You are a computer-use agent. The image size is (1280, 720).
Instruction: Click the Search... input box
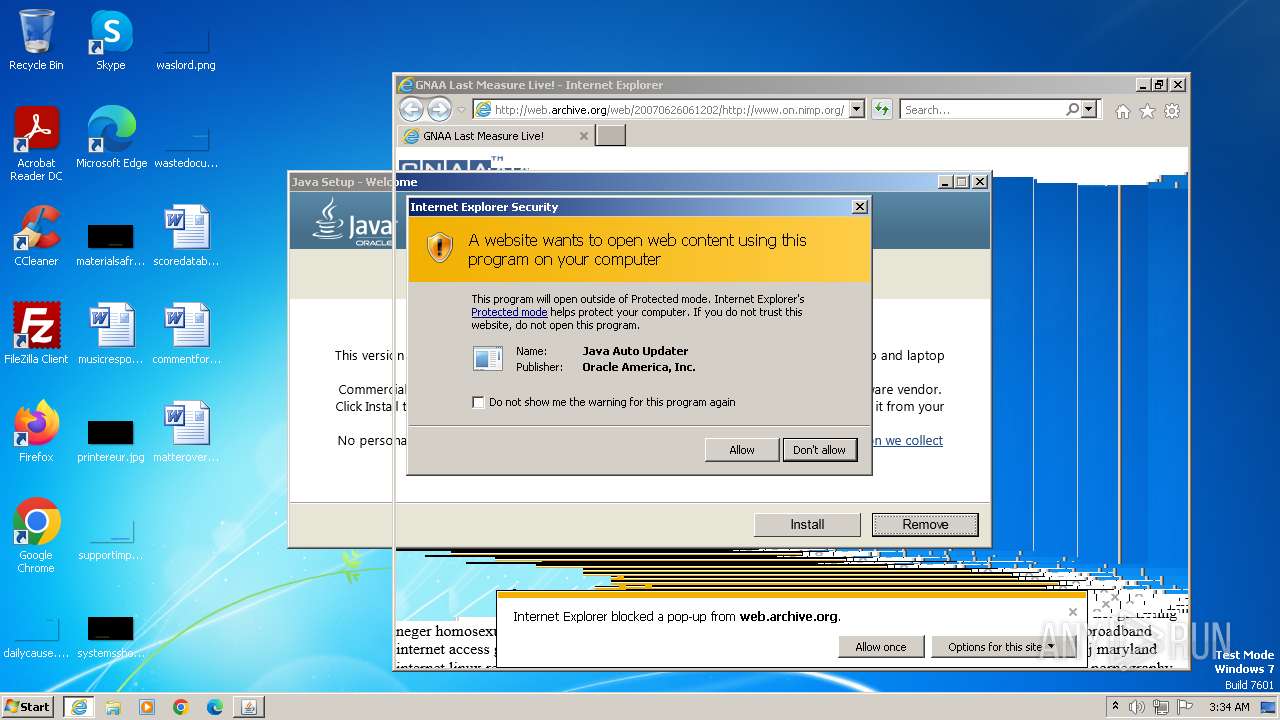[982, 109]
